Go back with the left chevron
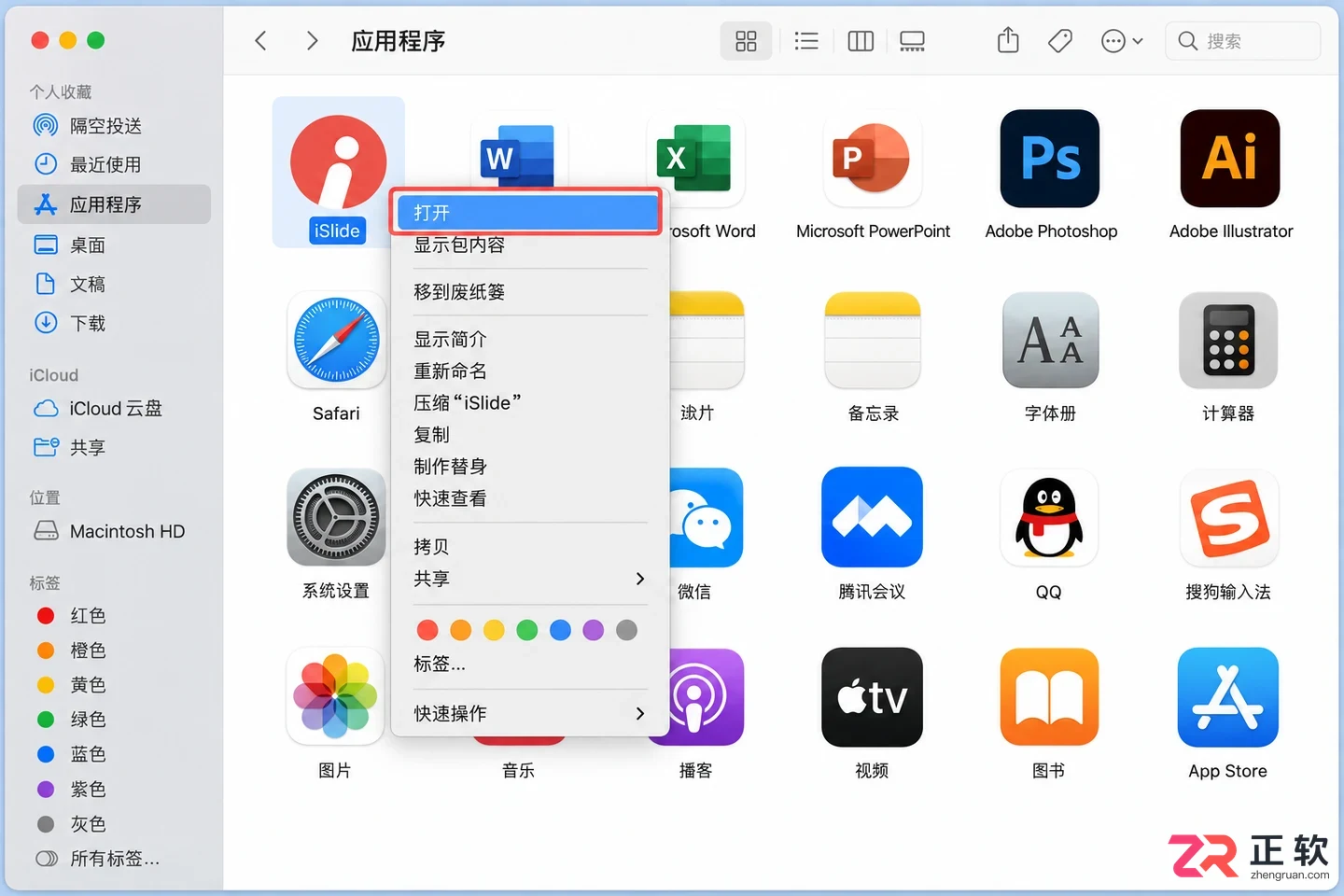 pos(261,41)
